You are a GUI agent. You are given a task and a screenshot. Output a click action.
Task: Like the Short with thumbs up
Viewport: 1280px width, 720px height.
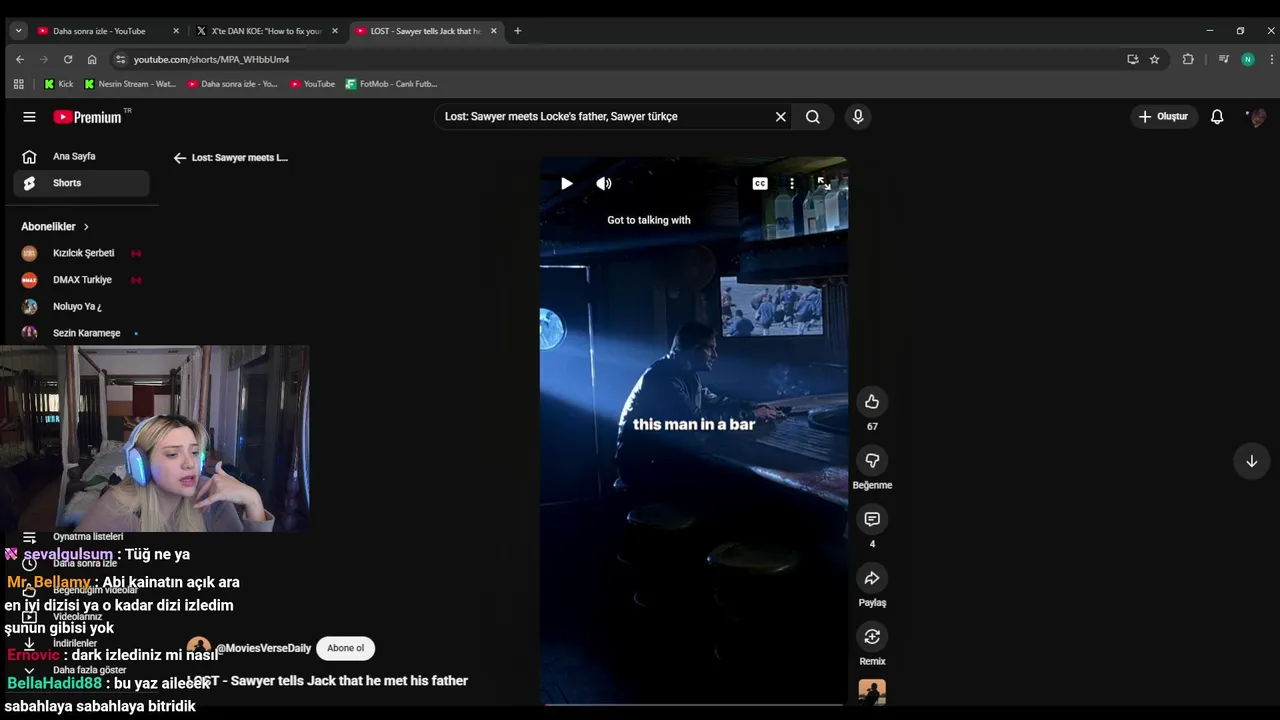point(872,402)
